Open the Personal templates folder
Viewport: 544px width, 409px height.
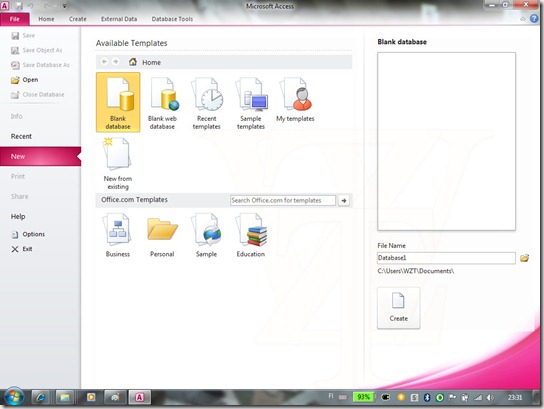click(x=162, y=235)
